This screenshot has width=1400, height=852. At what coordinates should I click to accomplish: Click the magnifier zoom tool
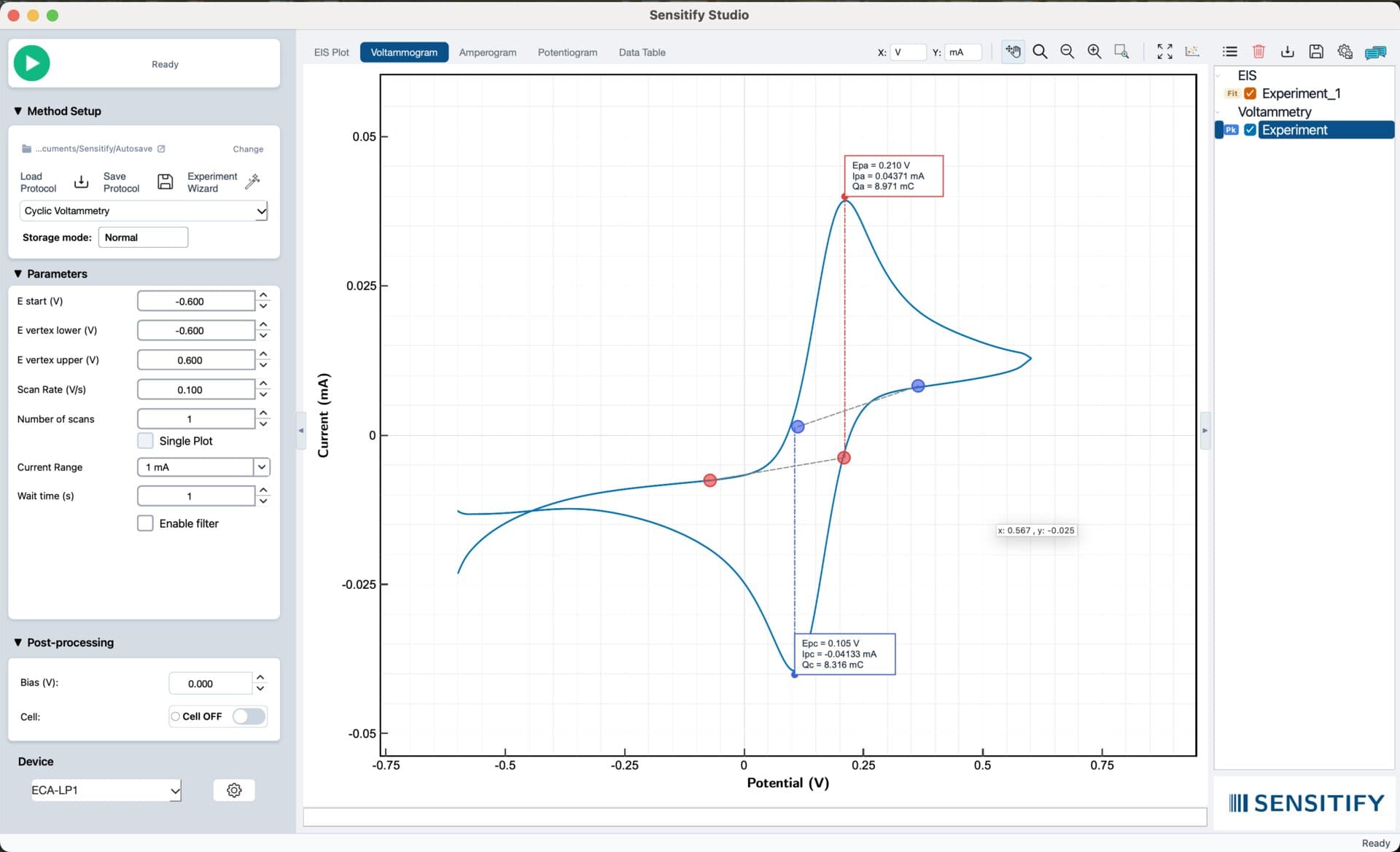coord(1041,52)
